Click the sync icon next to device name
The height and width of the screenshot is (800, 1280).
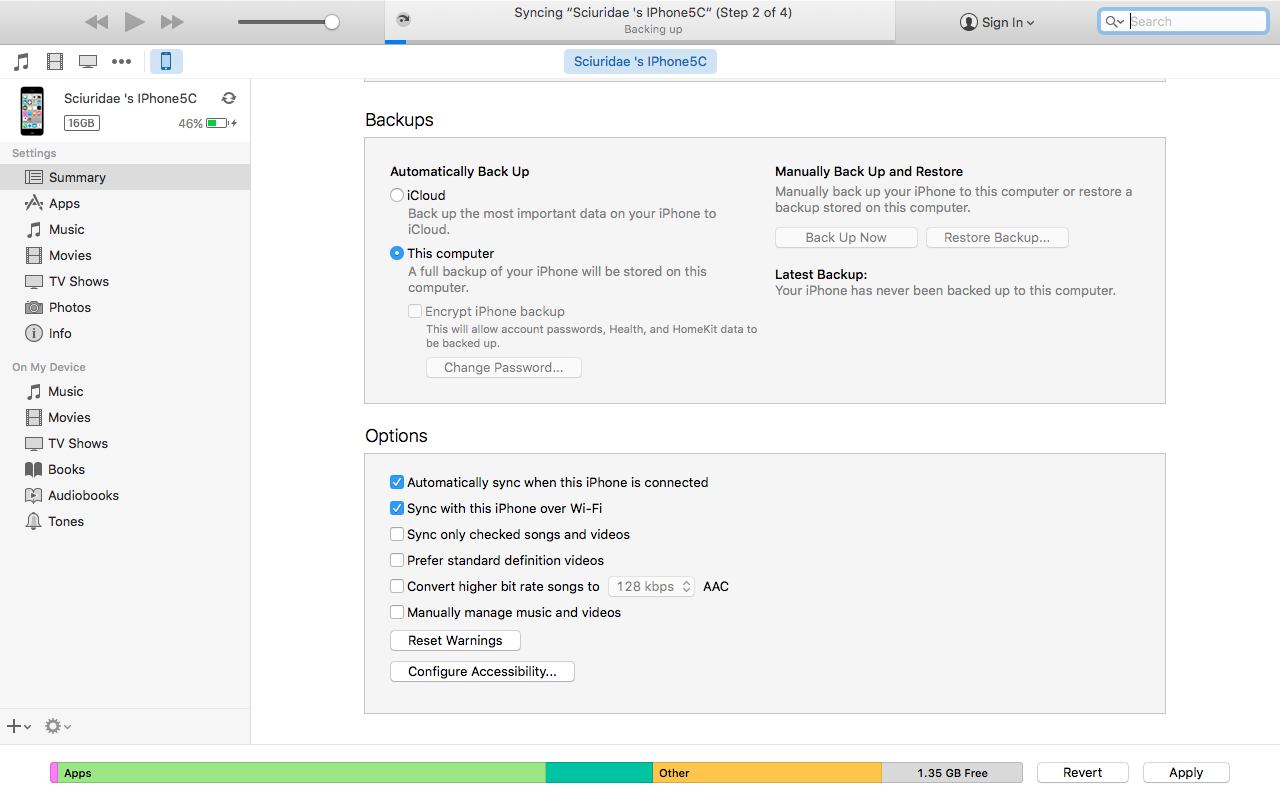(229, 98)
